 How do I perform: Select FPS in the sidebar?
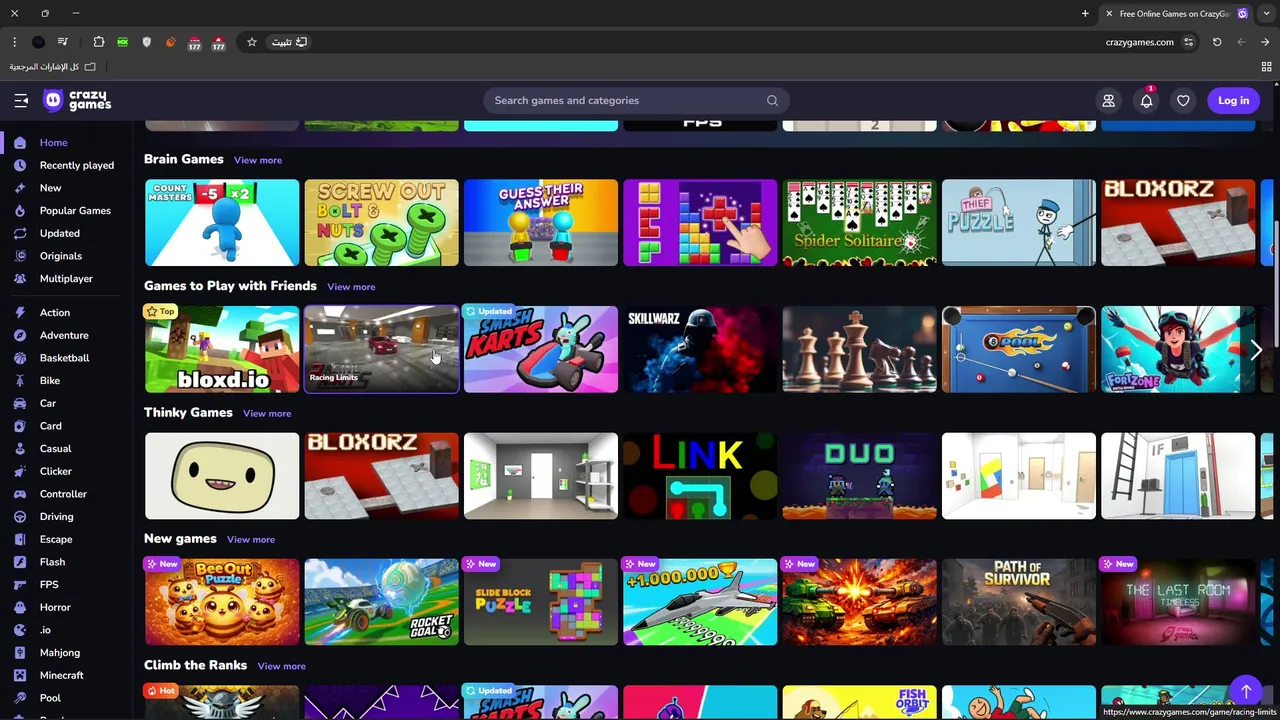click(49, 585)
